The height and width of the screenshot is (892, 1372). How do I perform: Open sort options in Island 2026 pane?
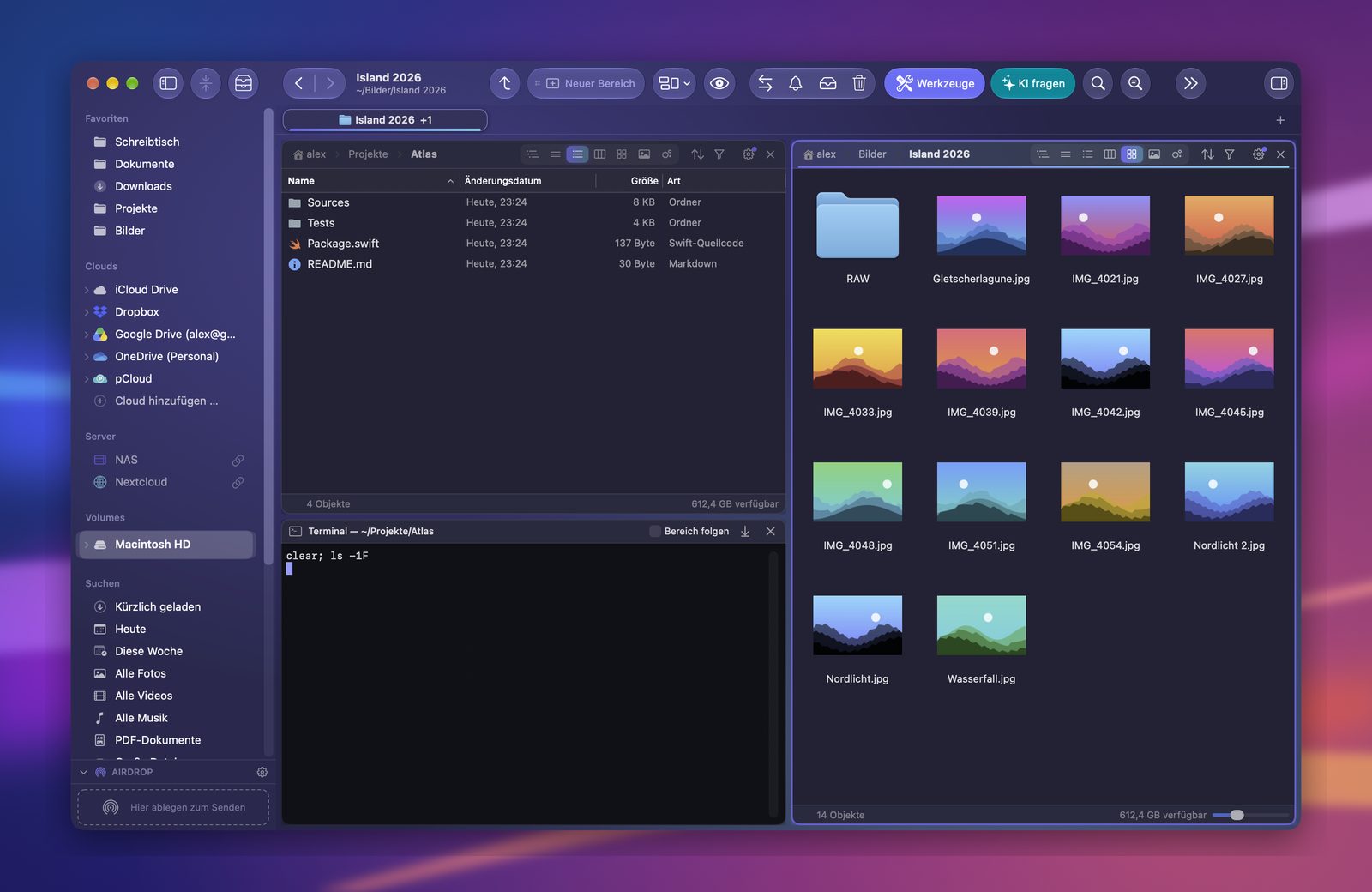(1207, 154)
